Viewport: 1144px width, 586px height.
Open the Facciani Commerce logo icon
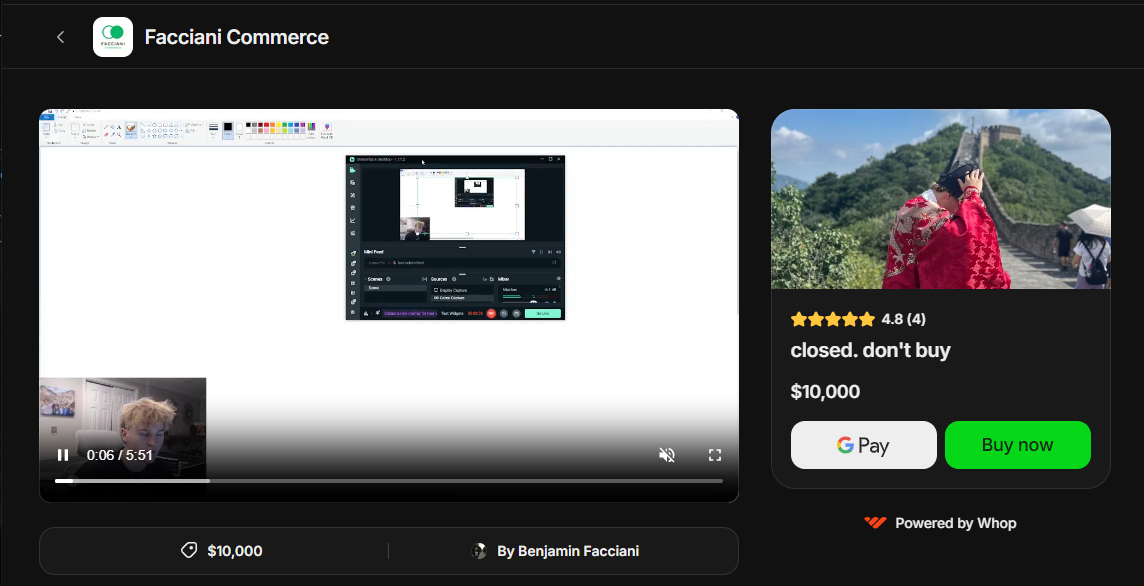coord(113,37)
